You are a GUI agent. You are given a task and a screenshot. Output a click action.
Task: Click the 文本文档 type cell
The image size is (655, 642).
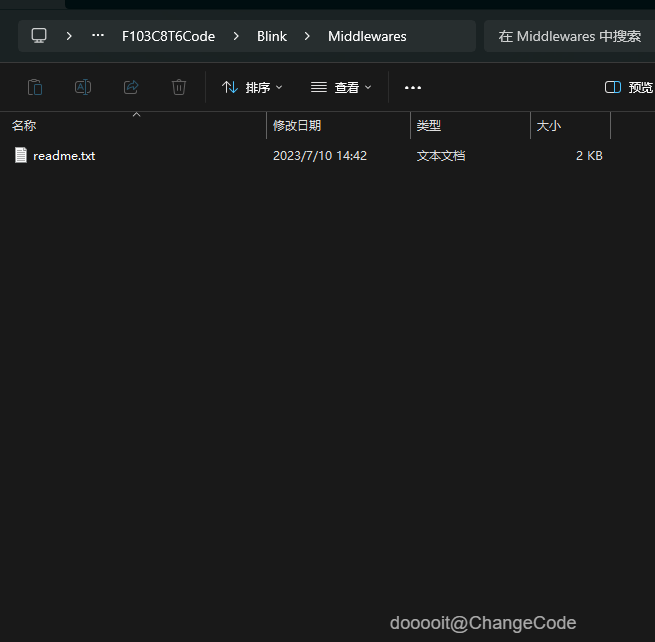[441, 156]
